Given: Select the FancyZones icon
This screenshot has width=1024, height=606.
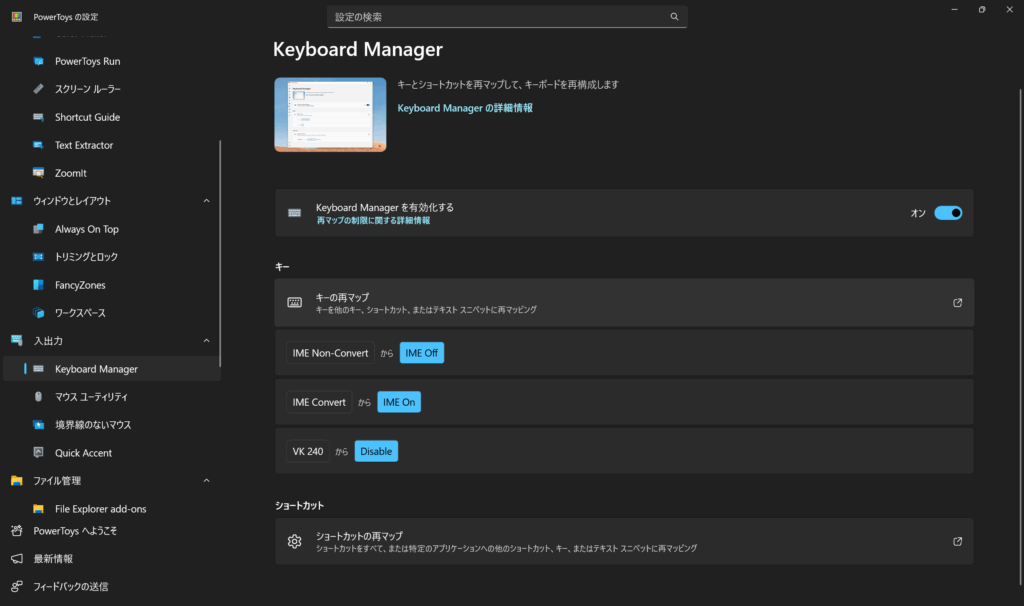Looking at the screenshot, I should tap(39, 285).
